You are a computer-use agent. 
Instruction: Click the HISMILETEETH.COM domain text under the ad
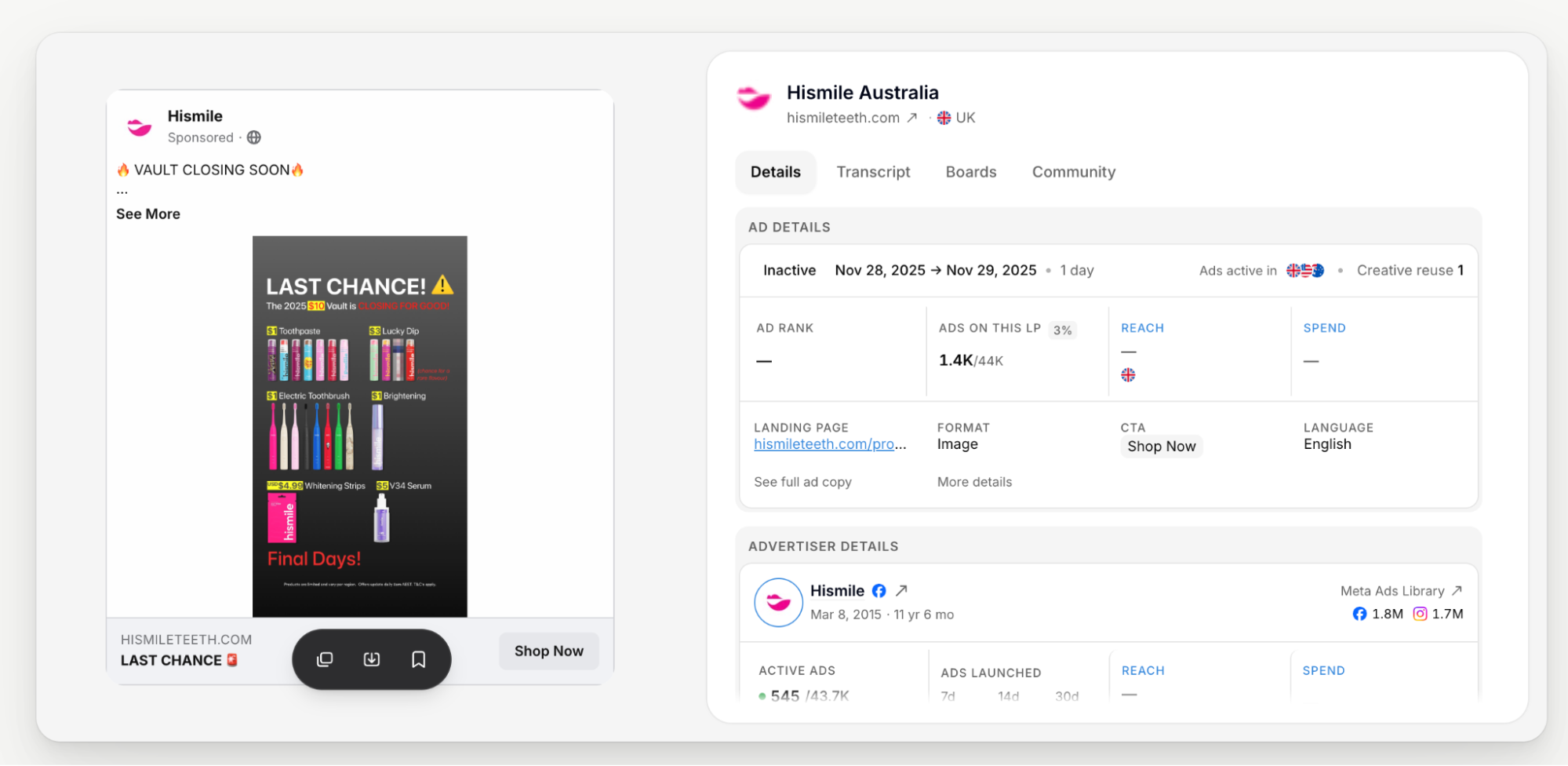coord(187,640)
